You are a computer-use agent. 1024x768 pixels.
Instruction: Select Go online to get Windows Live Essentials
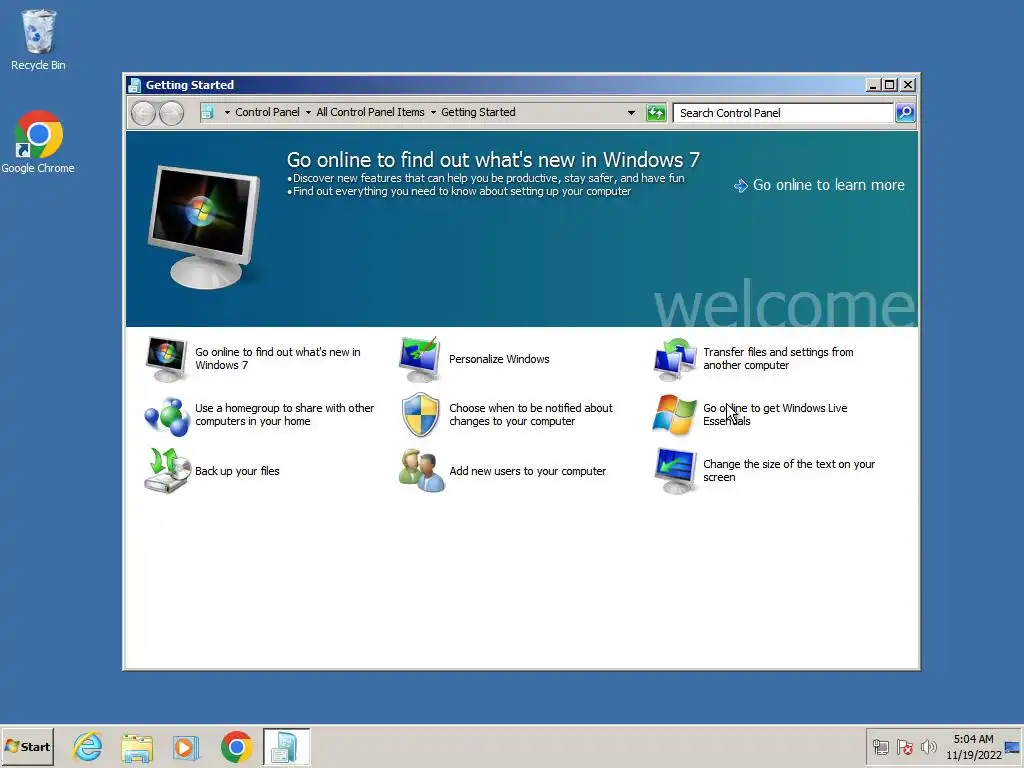pos(775,415)
